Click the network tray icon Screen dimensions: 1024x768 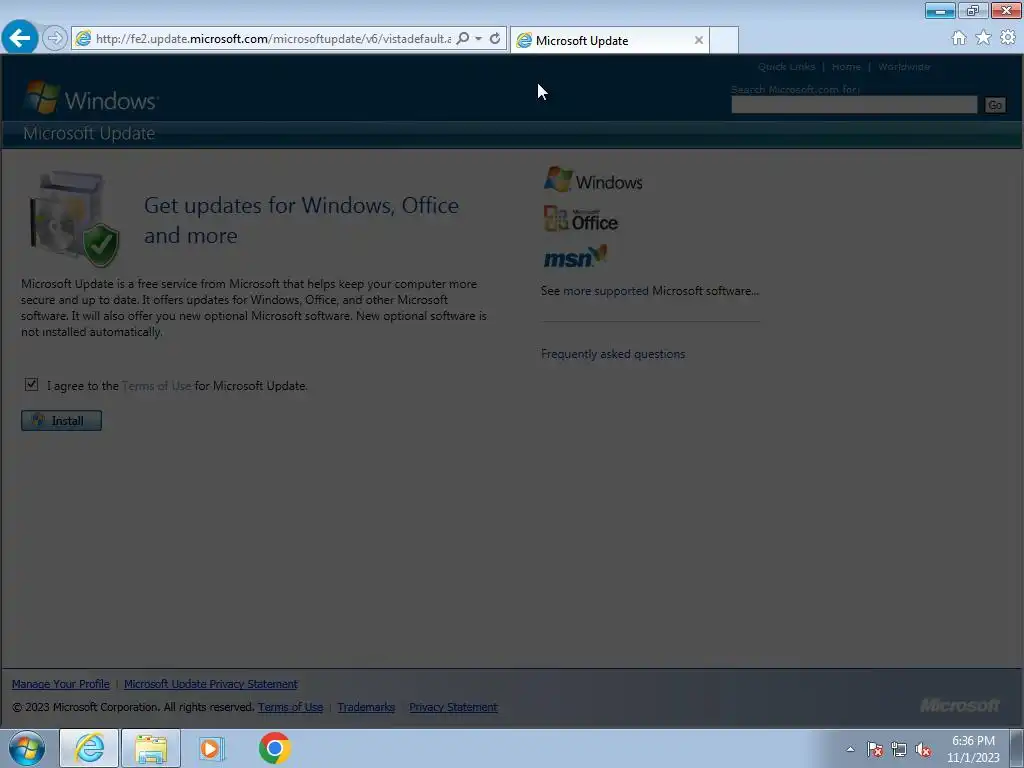(x=899, y=749)
